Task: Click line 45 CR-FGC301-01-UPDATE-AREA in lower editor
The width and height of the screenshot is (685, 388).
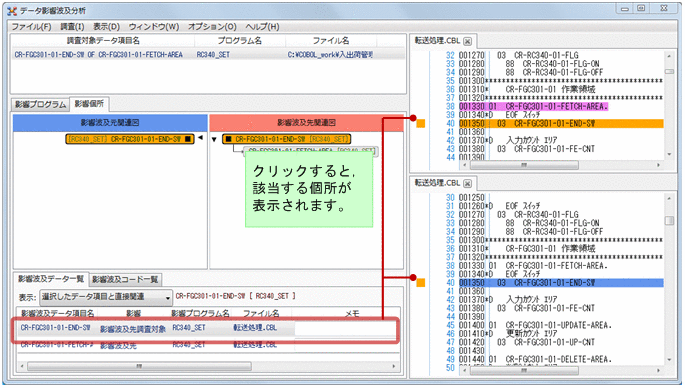Action: [x=535, y=326]
